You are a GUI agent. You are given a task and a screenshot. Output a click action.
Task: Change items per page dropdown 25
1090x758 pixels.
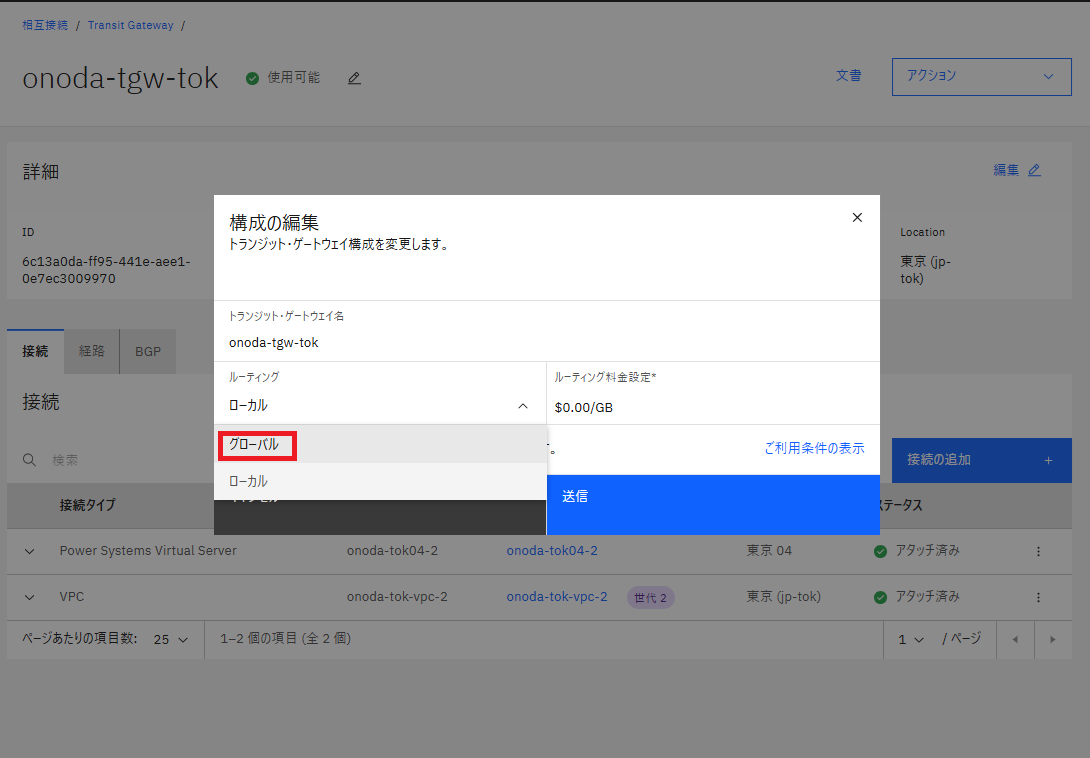171,639
